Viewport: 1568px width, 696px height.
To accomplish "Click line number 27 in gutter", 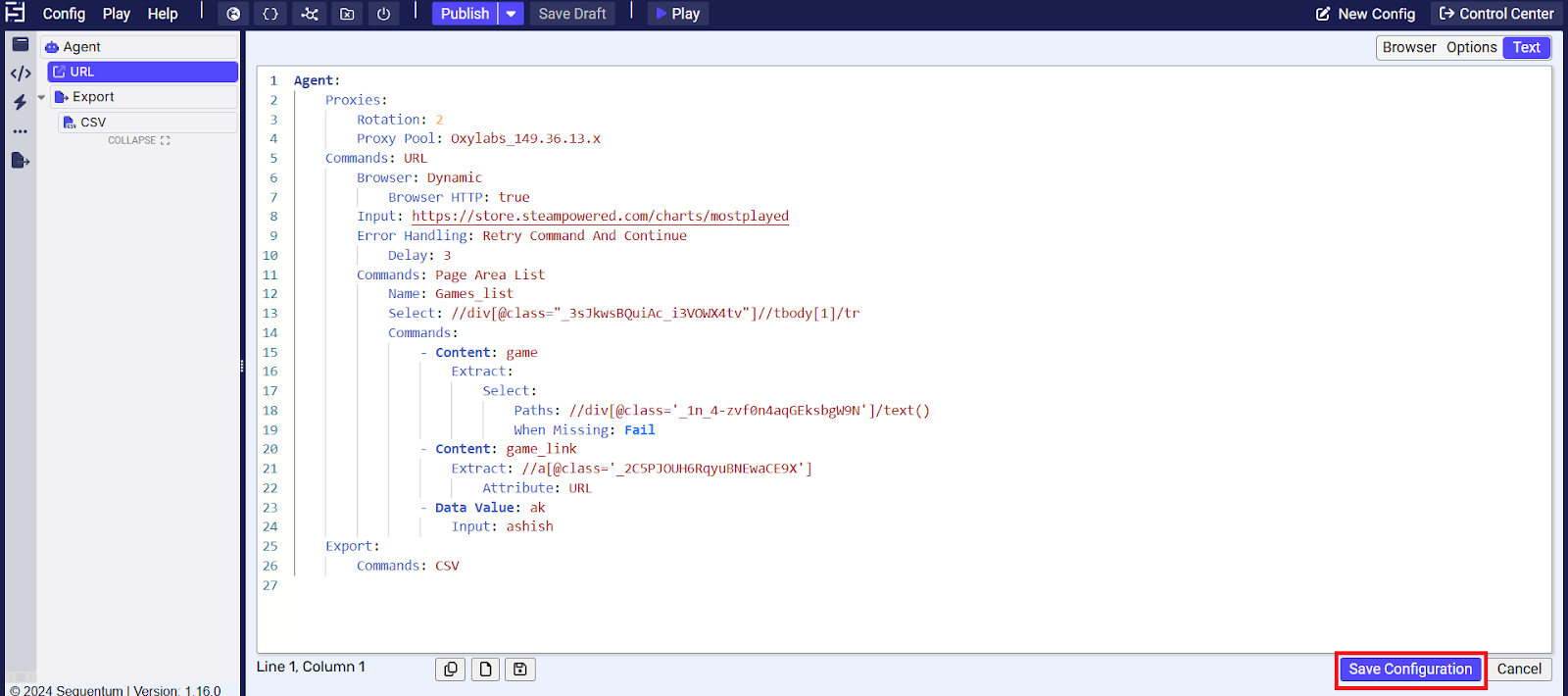I will pos(270,585).
